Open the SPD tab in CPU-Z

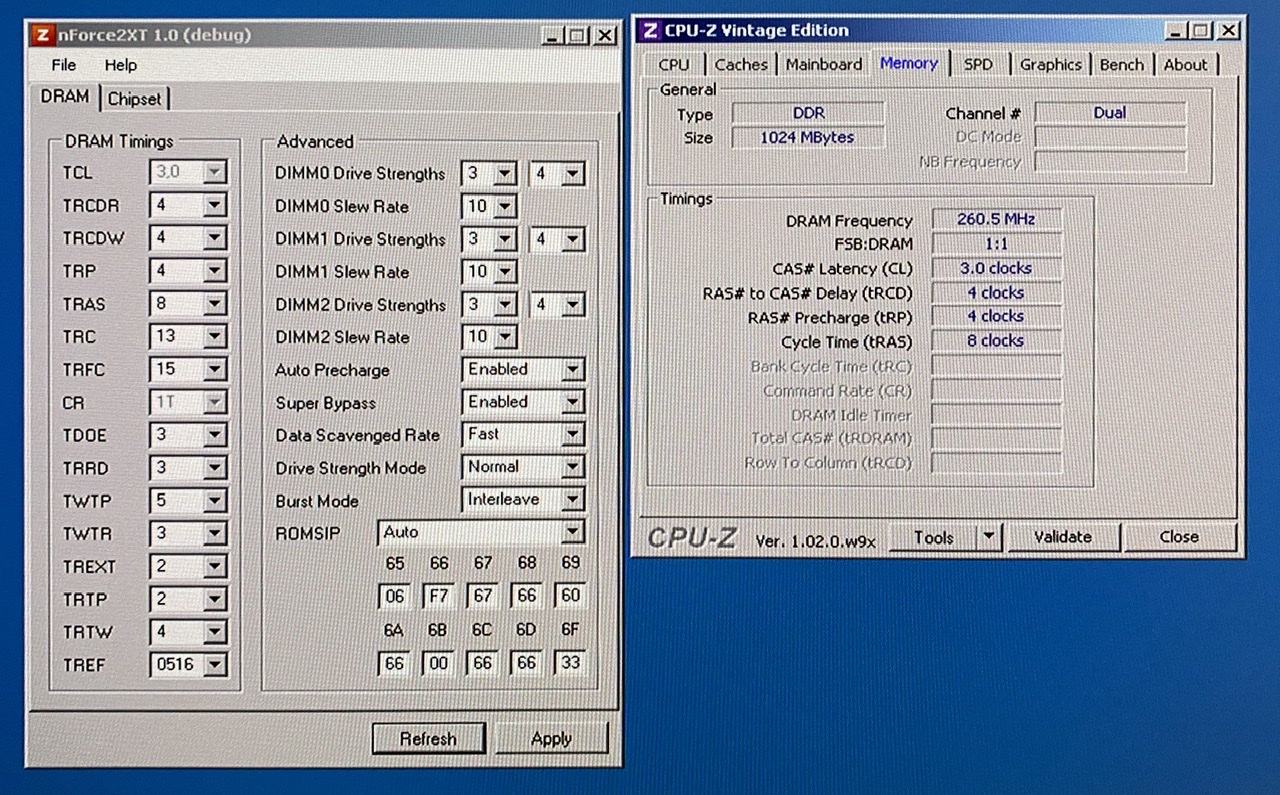point(978,65)
